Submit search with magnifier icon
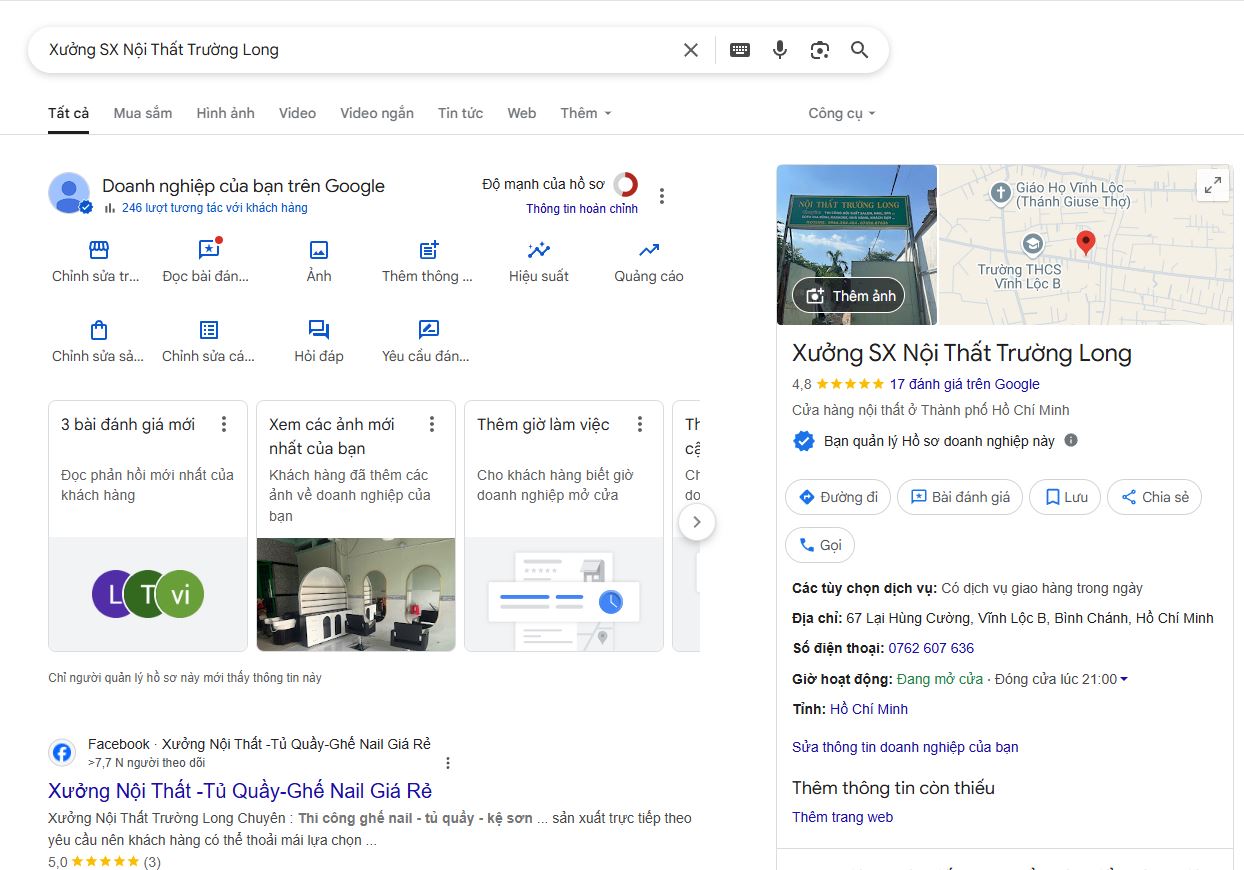 (860, 50)
